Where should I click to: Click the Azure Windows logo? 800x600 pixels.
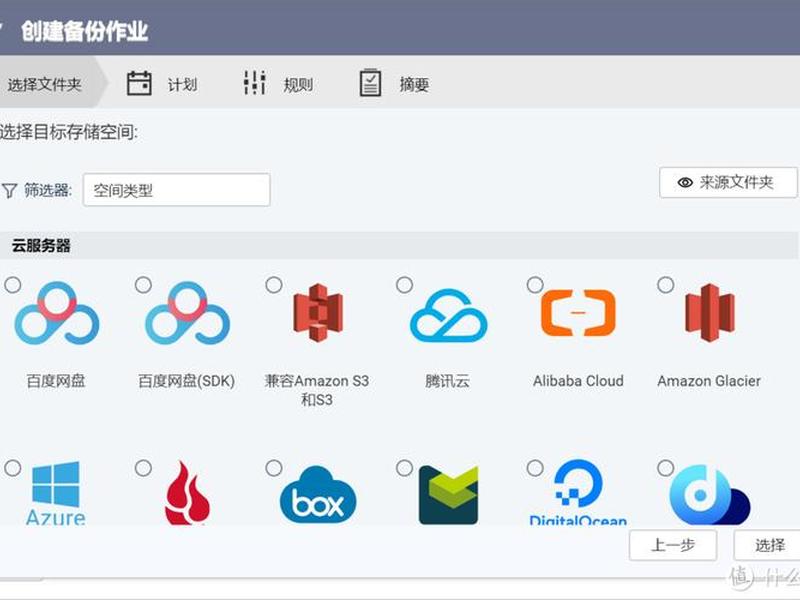(x=56, y=493)
